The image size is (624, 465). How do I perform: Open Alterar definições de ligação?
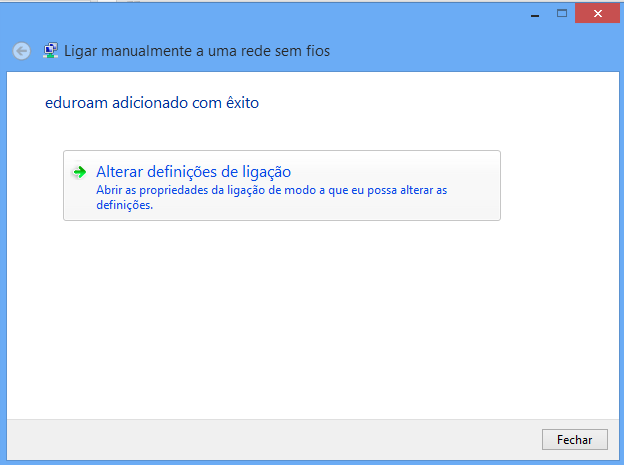pos(193,172)
